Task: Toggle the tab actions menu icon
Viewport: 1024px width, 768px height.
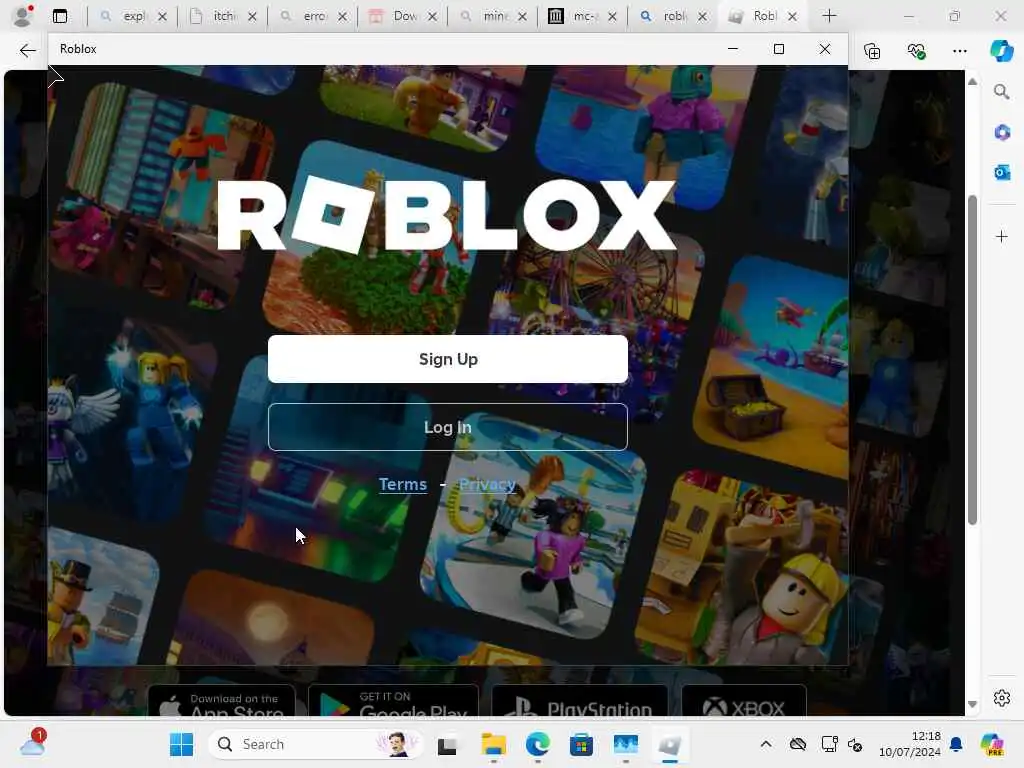Action: [x=59, y=16]
